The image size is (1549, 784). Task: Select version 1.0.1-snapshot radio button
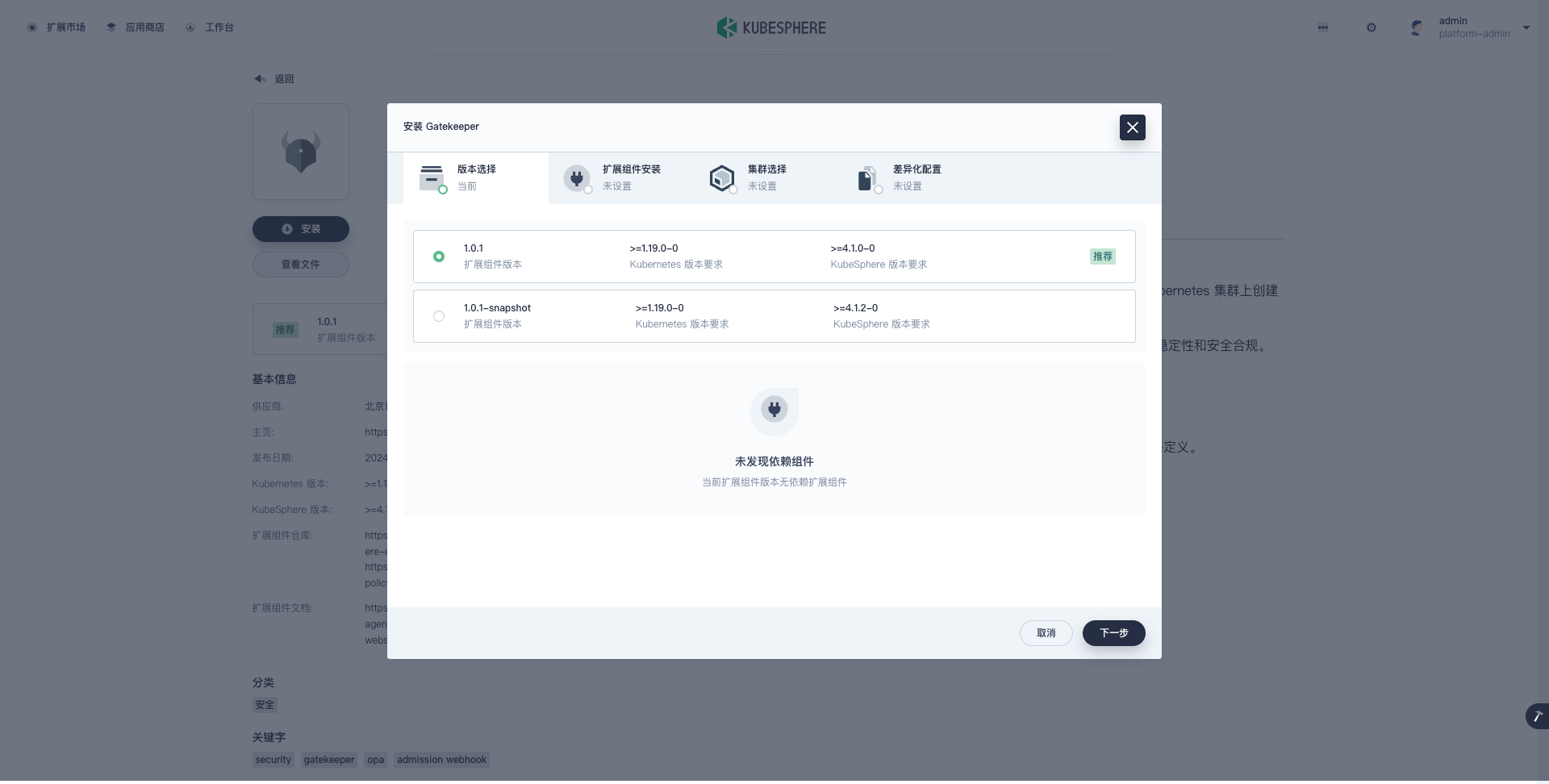[439, 316]
